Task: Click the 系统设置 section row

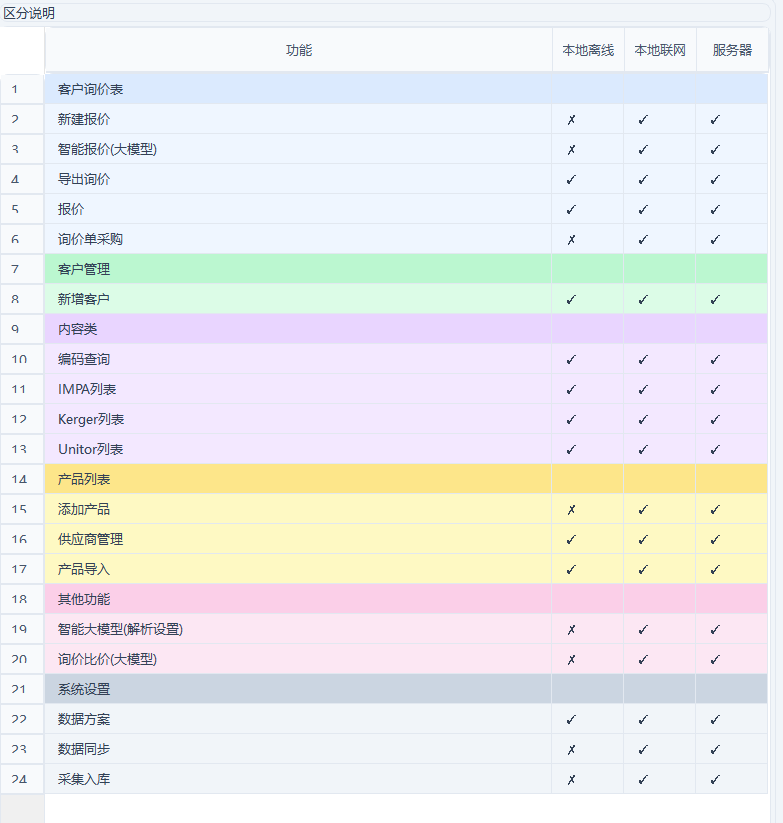Action: click(406, 689)
